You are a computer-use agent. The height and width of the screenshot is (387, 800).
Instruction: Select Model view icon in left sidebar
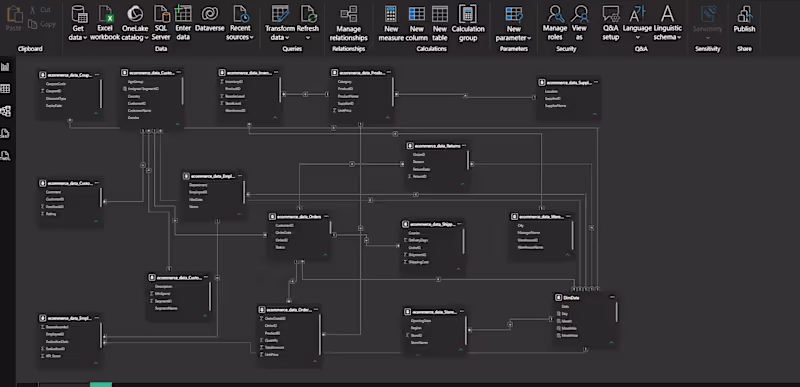pyautogui.click(x=6, y=111)
